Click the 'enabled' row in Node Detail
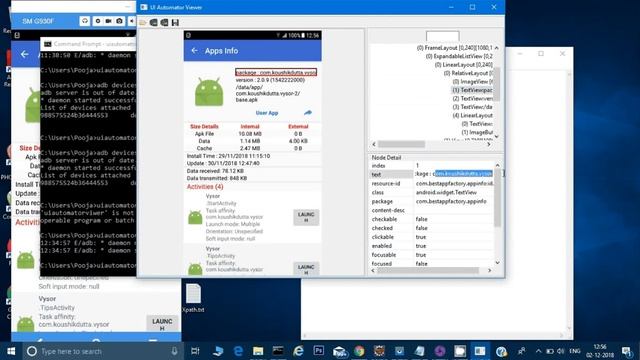640x360 pixels. tap(432, 246)
